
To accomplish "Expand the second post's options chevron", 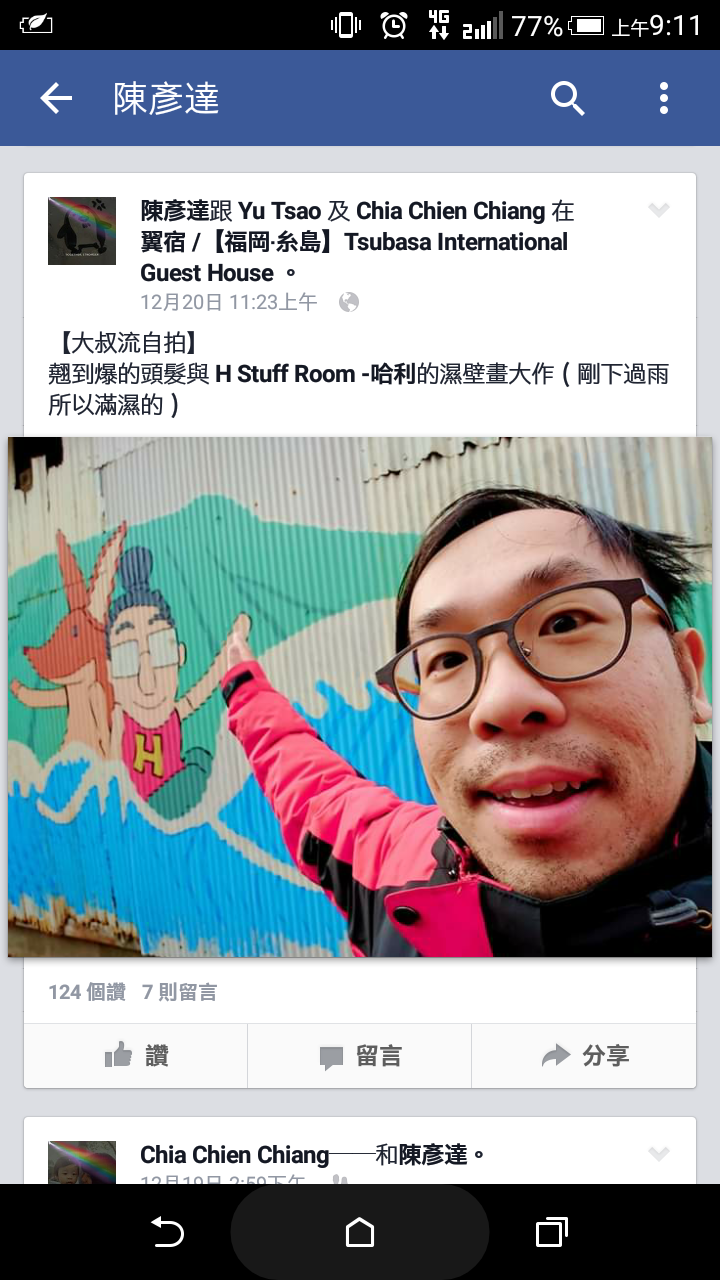I will point(658,1154).
